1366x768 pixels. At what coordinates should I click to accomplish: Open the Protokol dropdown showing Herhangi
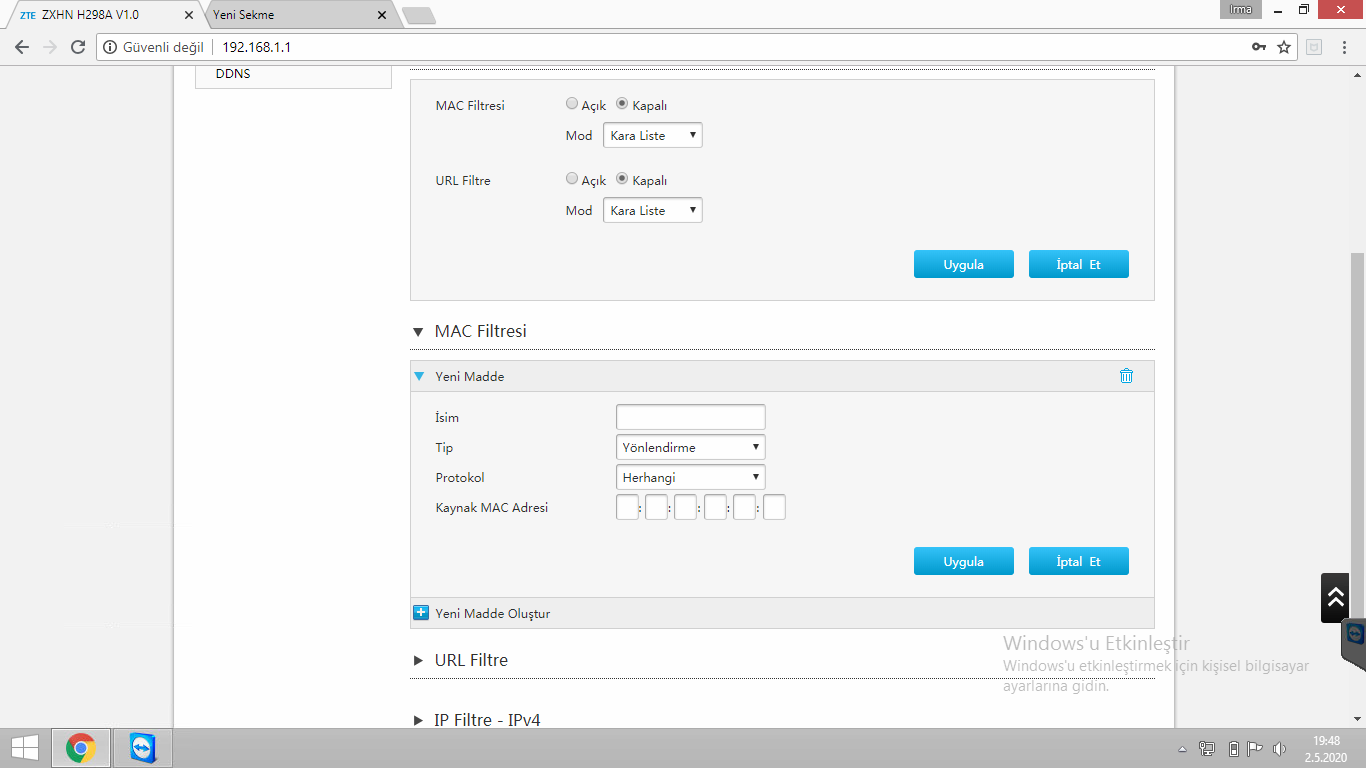point(691,477)
